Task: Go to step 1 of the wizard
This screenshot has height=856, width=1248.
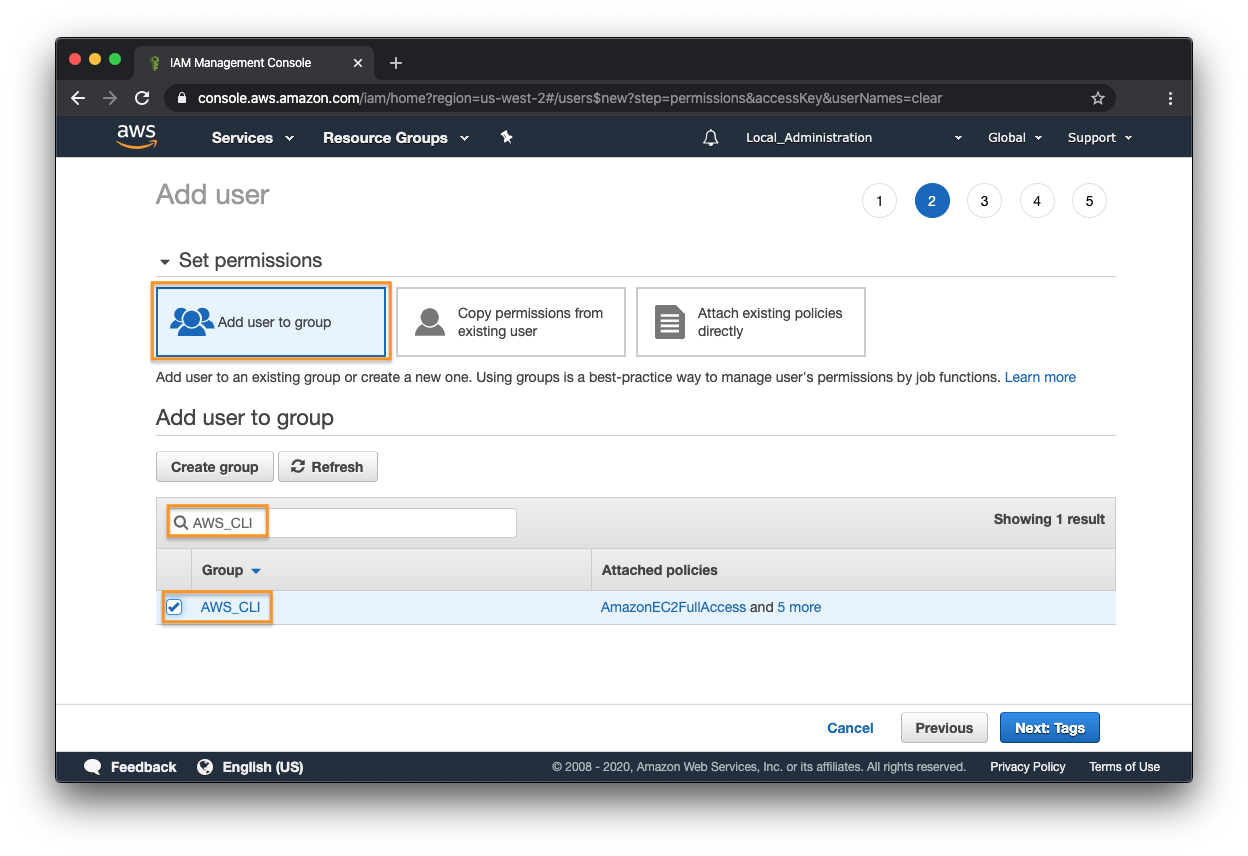Action: (x=879, y=201)
